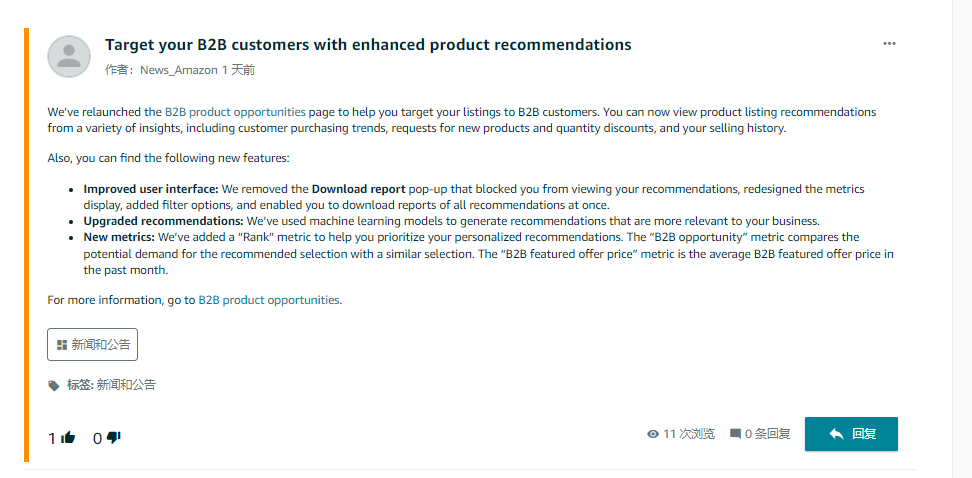Click the dislike count number 0

click(x=97, y=438)
